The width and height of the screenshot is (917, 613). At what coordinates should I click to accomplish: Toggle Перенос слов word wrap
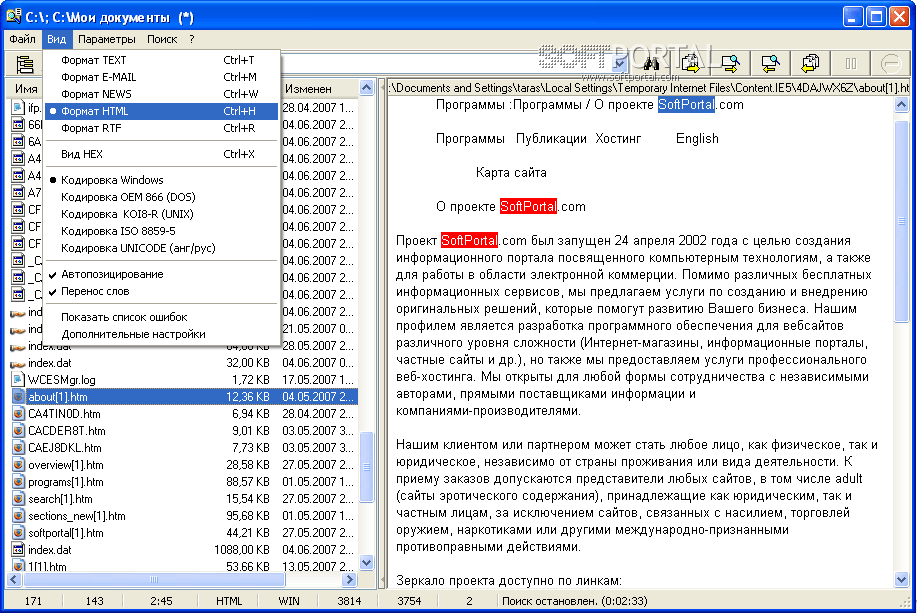[x=161, y=291]
